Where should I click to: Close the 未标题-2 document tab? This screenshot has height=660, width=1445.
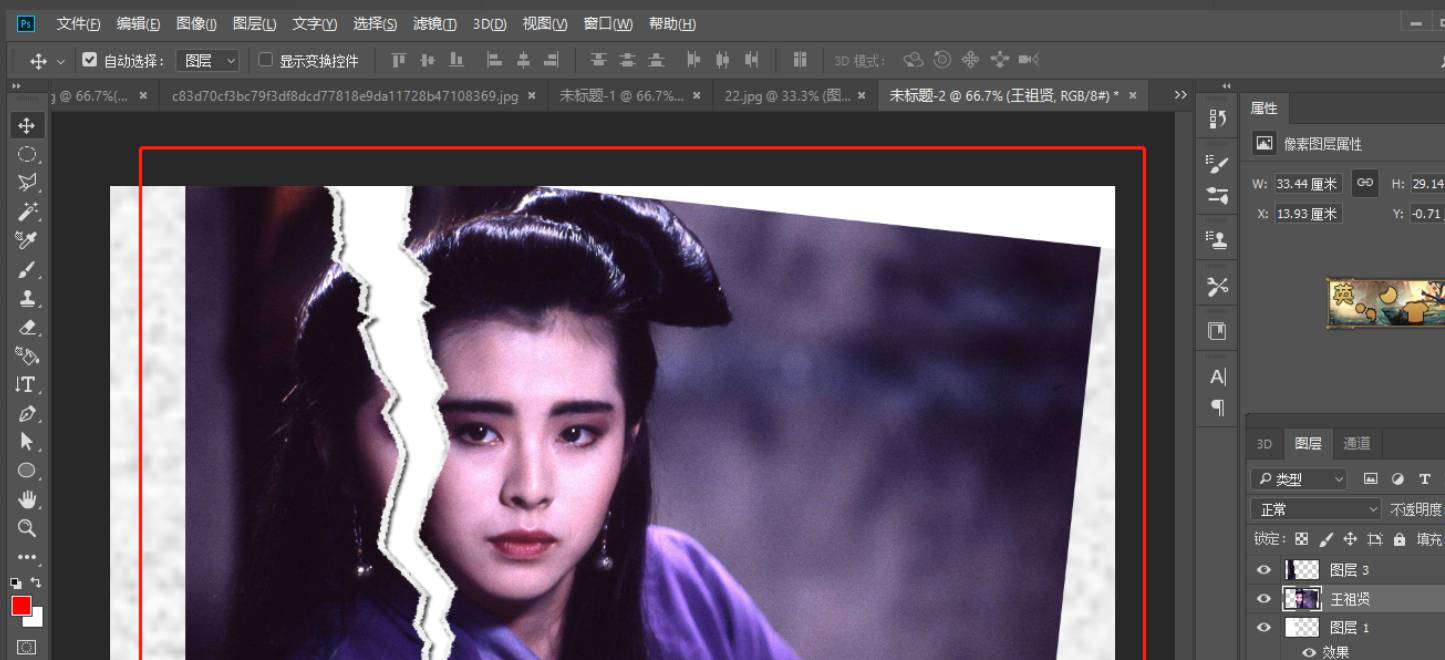click(1132, 96)
